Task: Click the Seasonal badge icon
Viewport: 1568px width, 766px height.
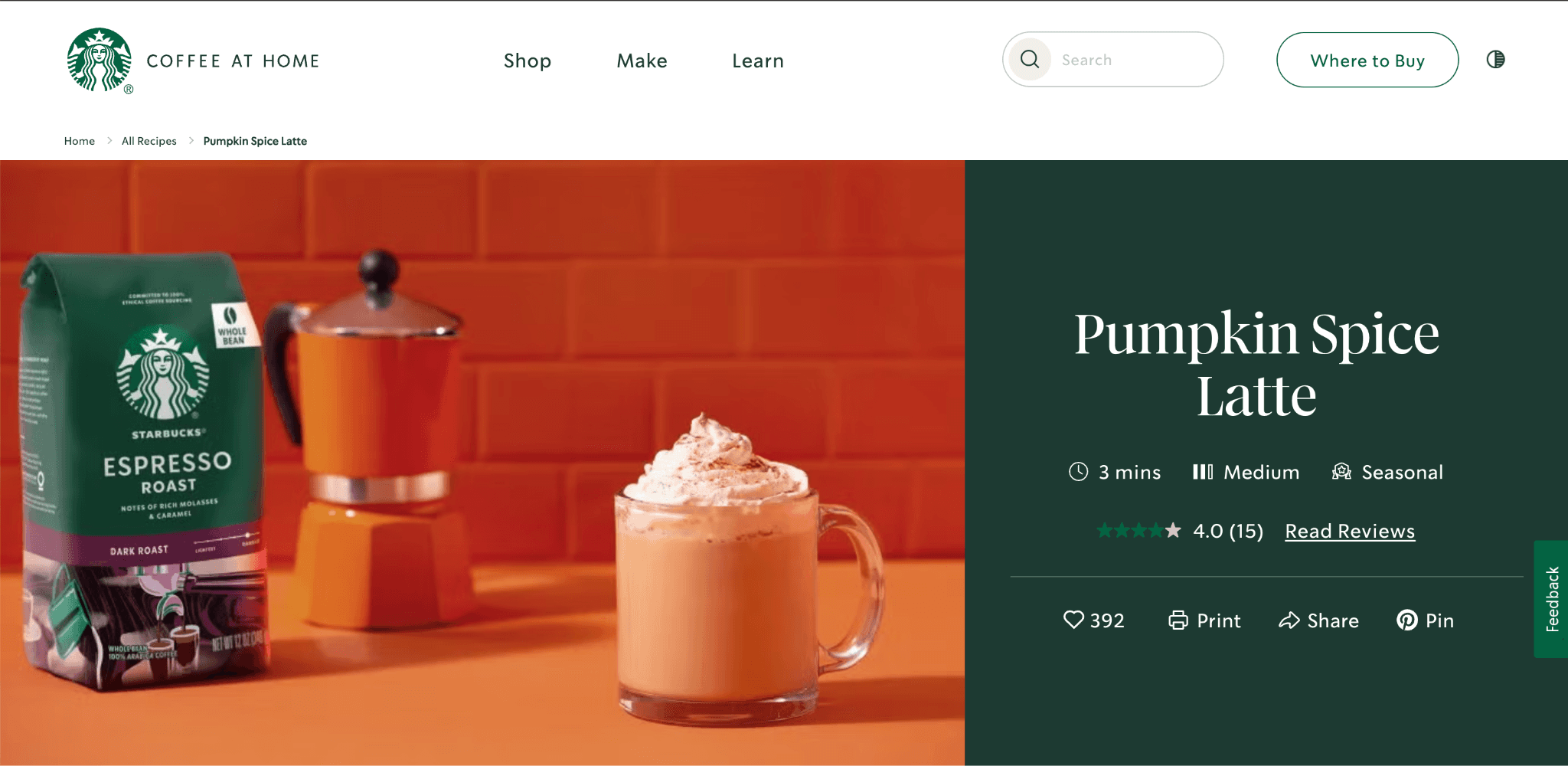Action: click(1341, 471)
